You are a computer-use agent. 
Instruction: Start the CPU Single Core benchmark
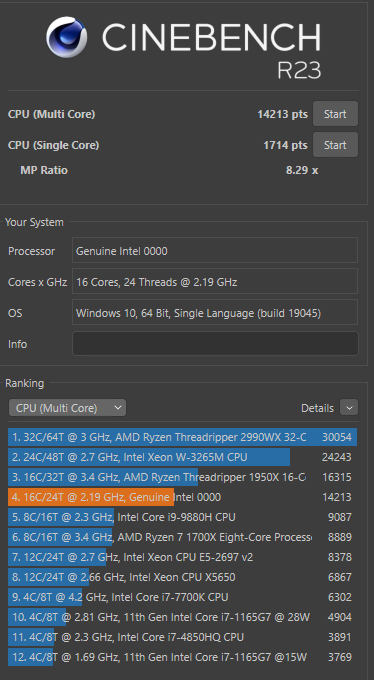[335, 145]
